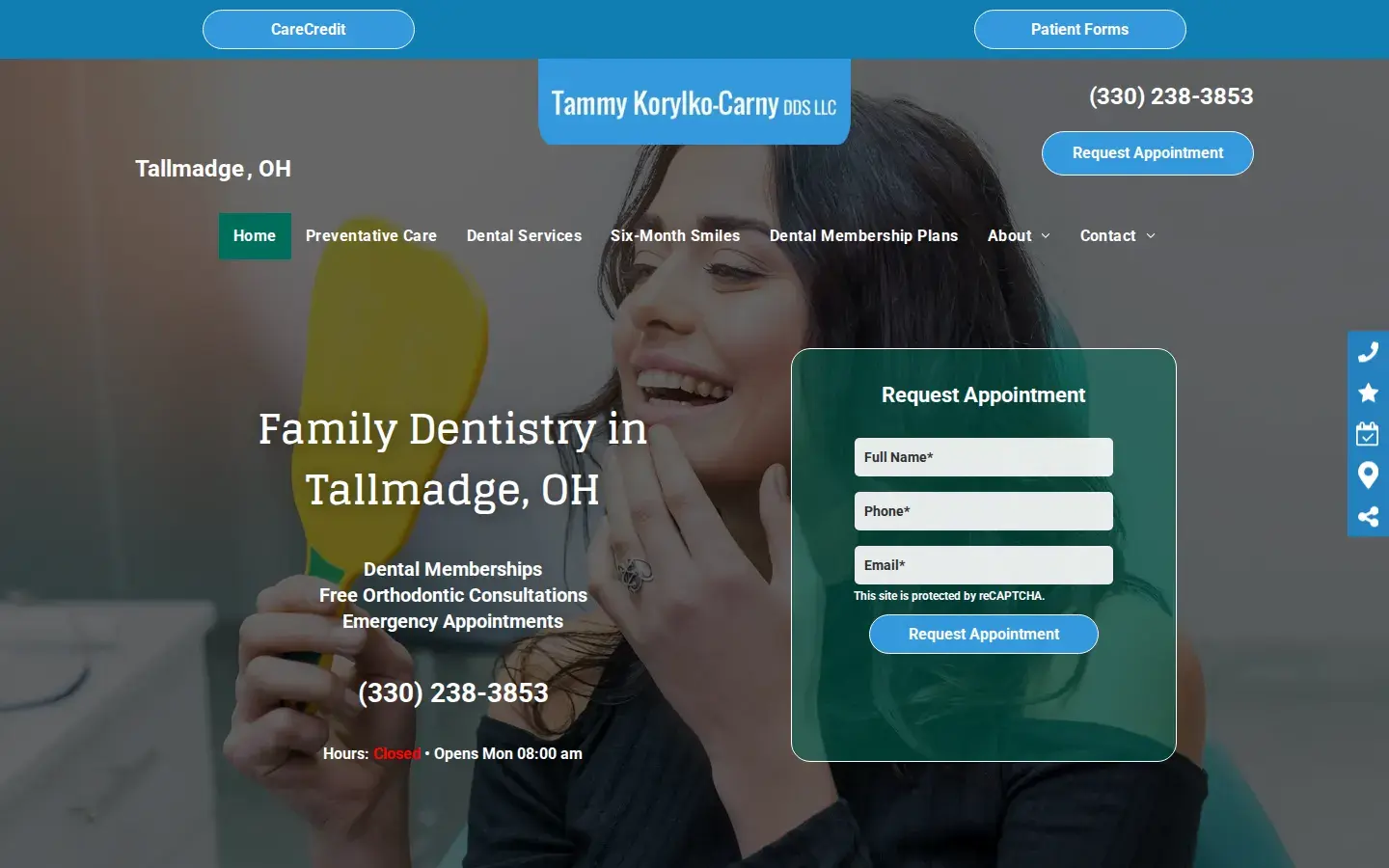Click the Request Appointment form heading

pos(984,395)
